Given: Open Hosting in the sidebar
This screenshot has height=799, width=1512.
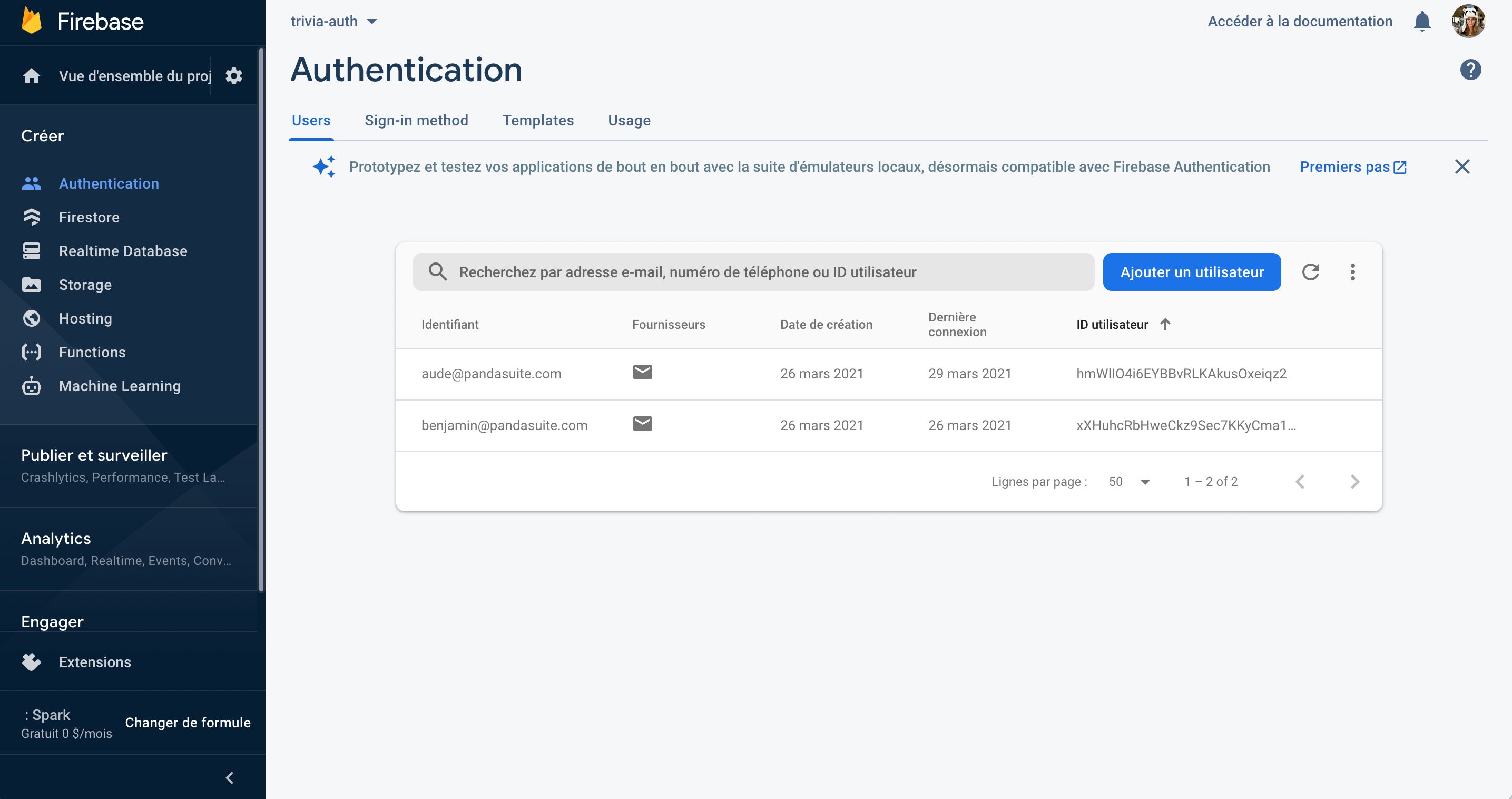Looking at the screenshot, I should point(85,318).
